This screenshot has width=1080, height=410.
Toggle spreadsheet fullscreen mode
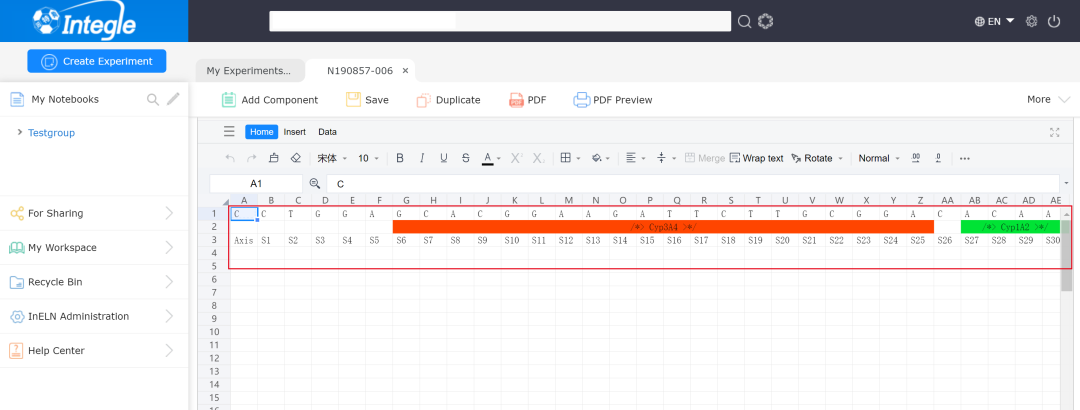pos(1055,132)
